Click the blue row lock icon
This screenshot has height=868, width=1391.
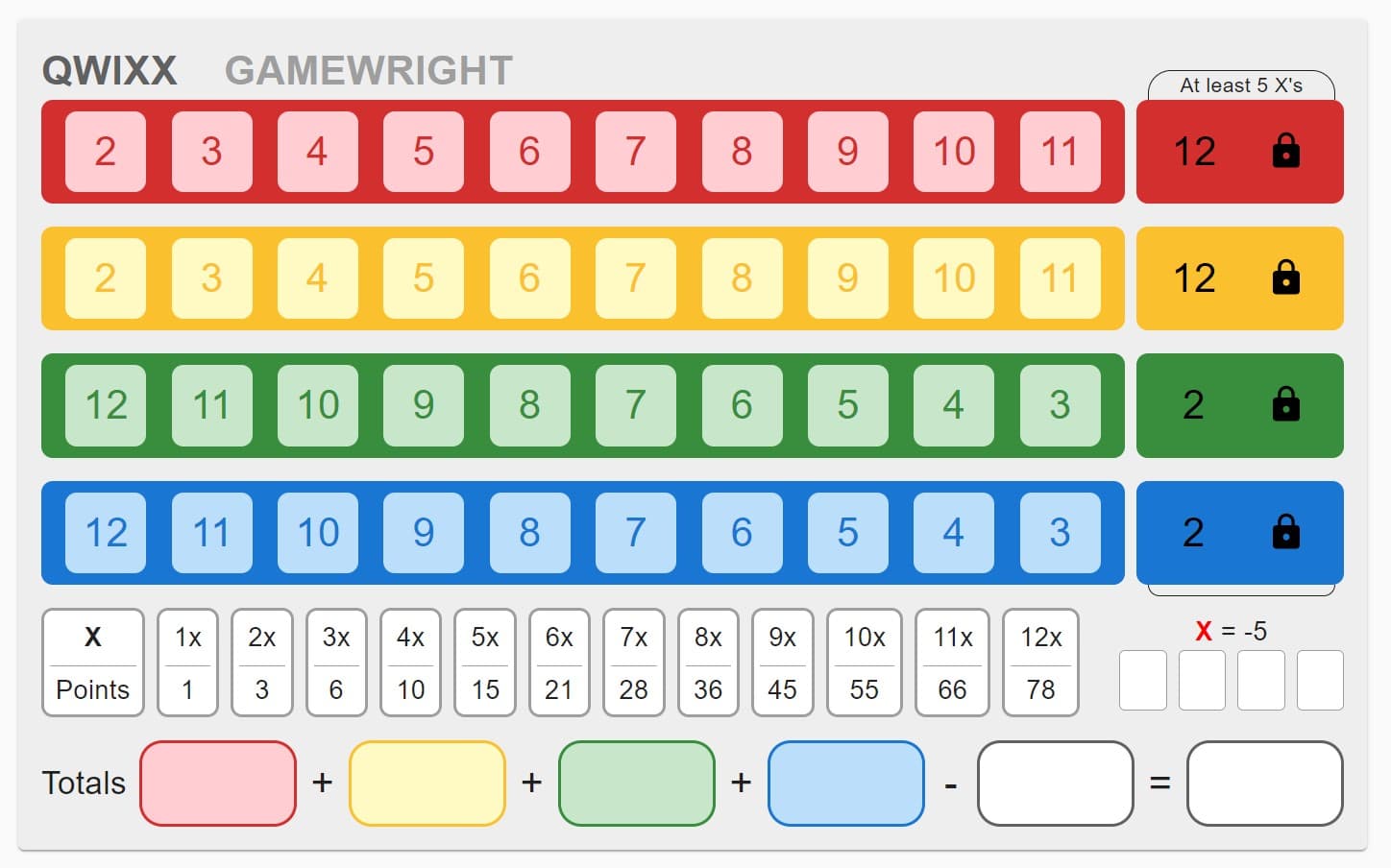tap(1285, 532)
